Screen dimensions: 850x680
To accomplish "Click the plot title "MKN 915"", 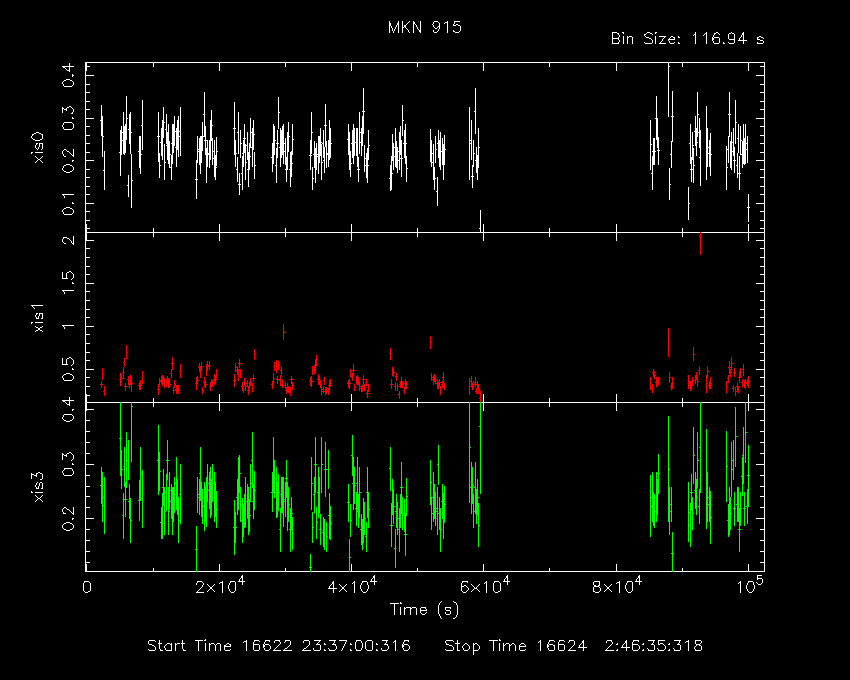I will point(424,27).
